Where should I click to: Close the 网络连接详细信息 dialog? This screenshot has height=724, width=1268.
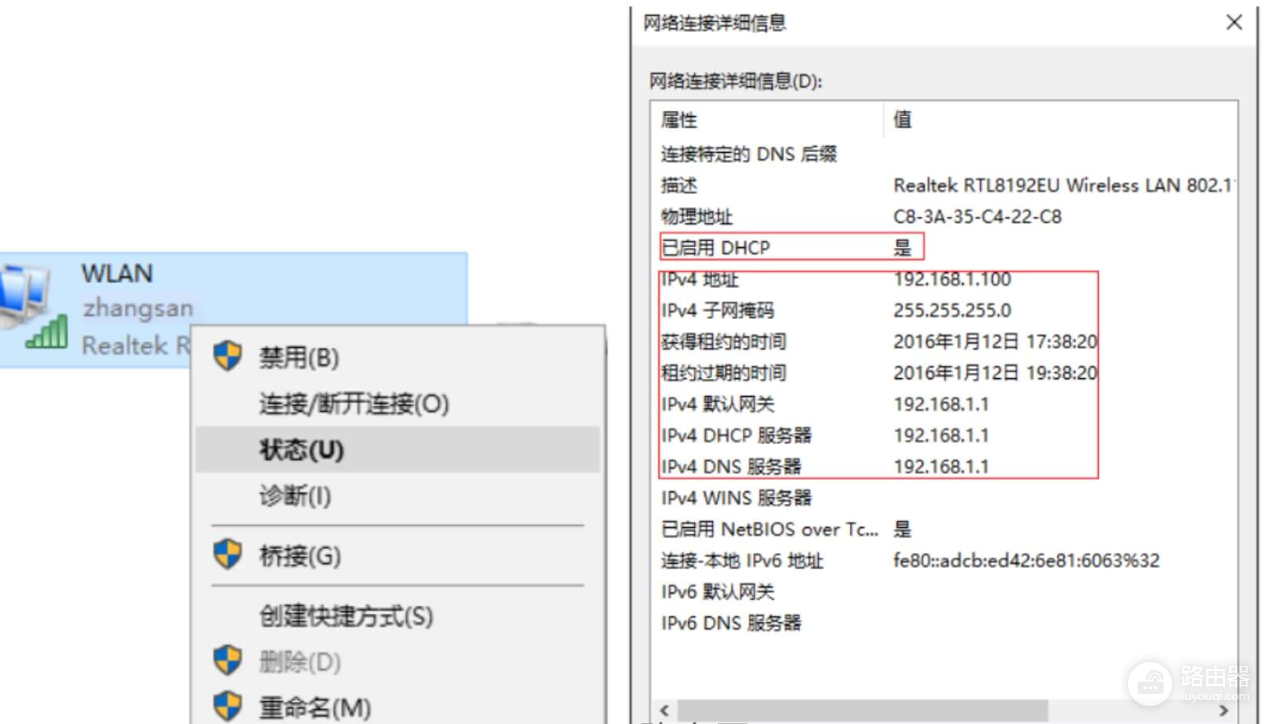click(1234, 22)
